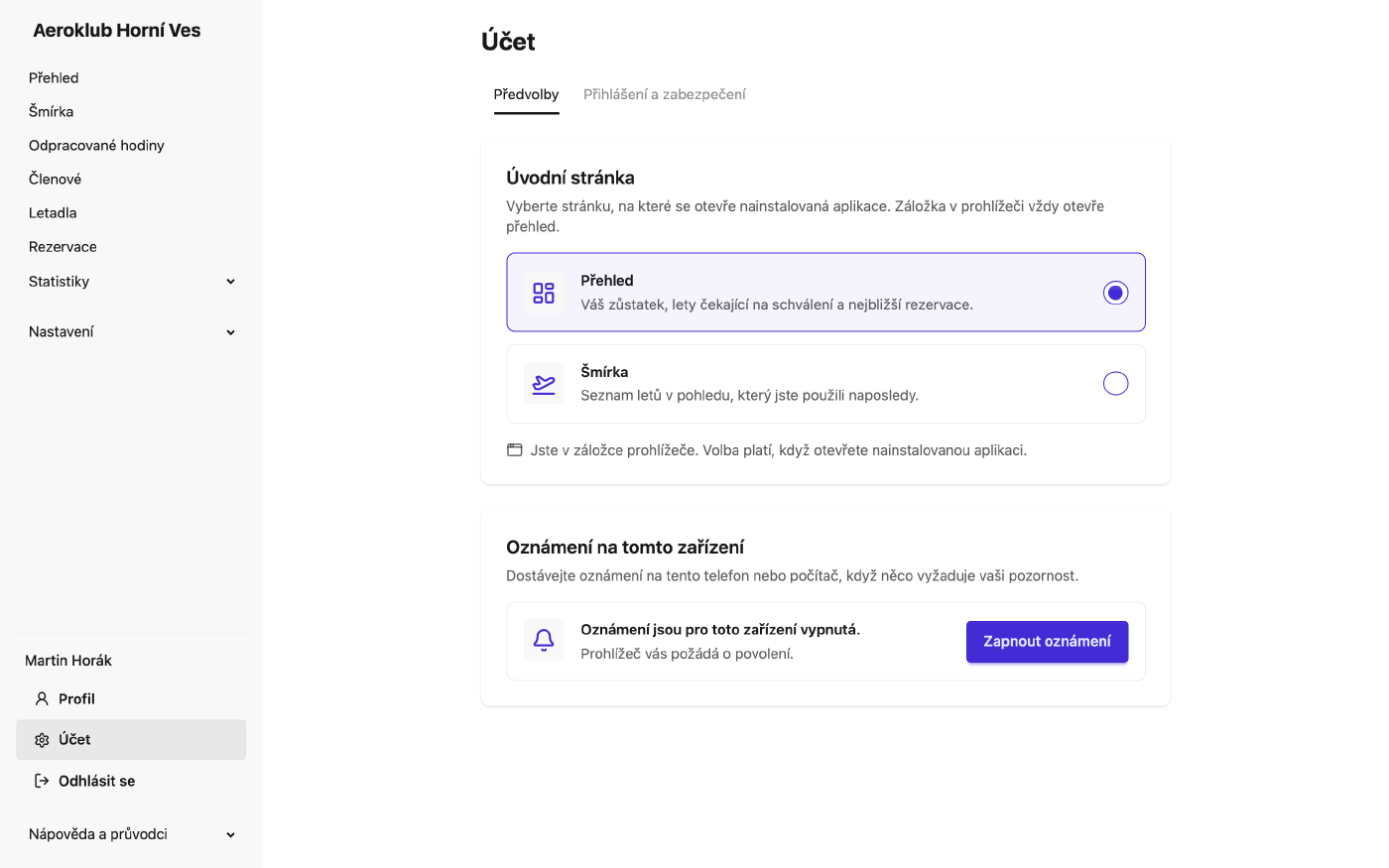Click the Zapnout oznámení button
This screenshot has height=868, width=1389.
1047,642
